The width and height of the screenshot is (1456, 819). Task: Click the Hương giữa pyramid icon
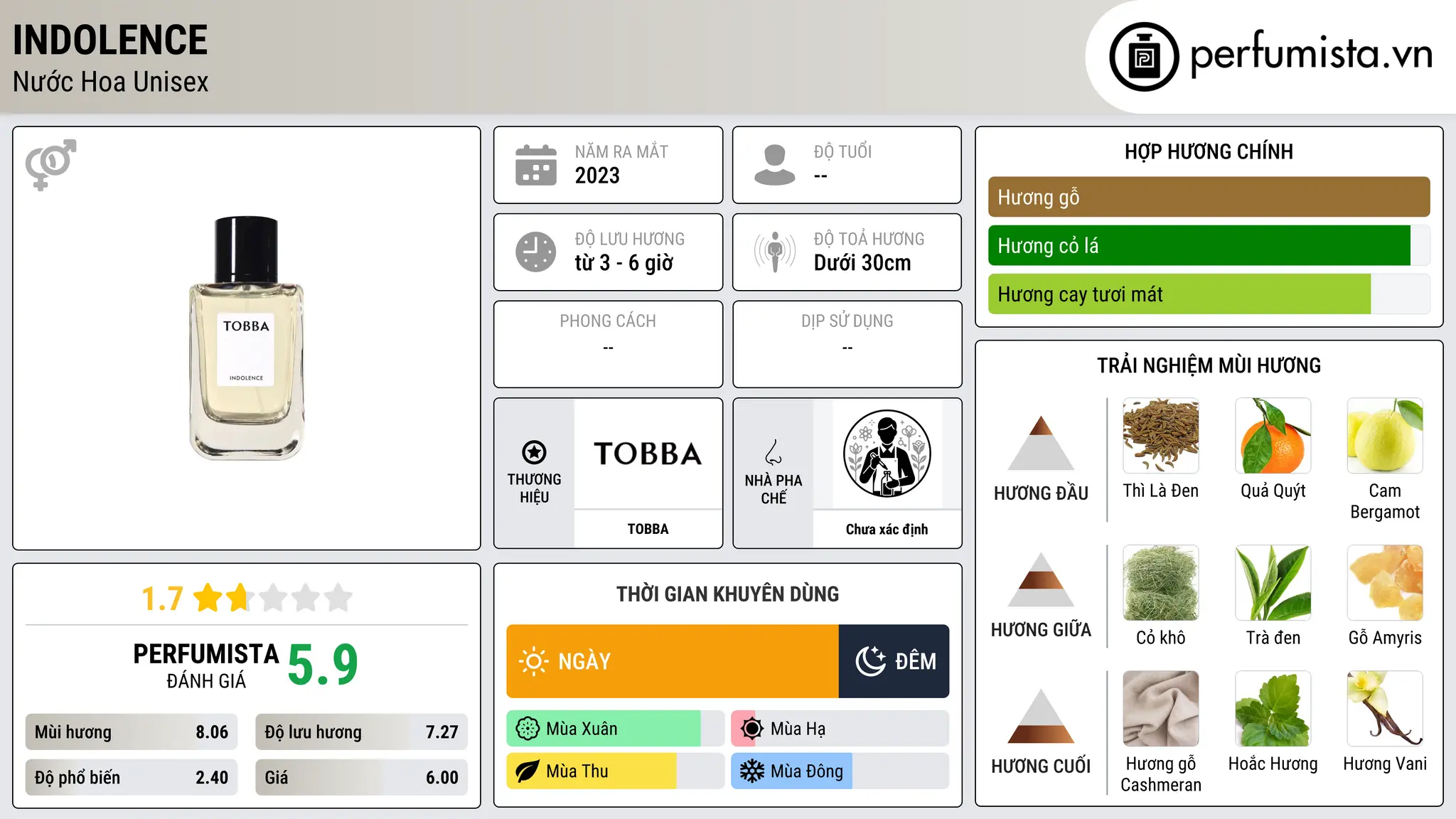pyautogui.click(x=1041, y=579)
